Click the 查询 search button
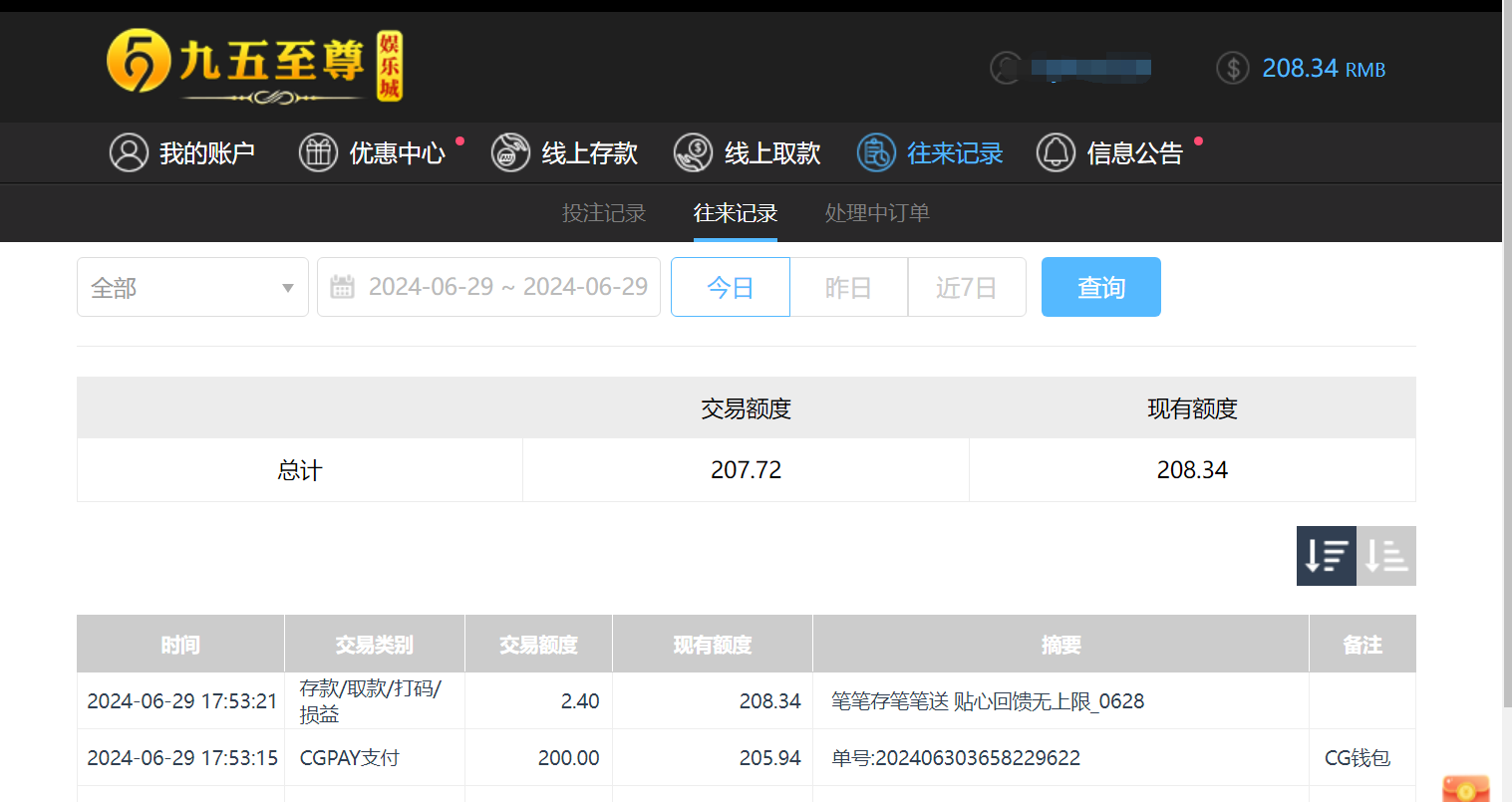Viewport: 1512px width, 802px height. (x=1100, y=287)
